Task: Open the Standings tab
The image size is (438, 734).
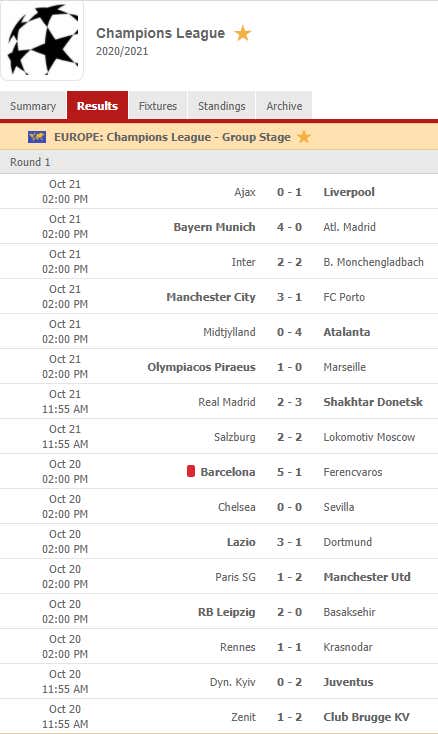Action: pyautogui.click(x=221, y=106)
